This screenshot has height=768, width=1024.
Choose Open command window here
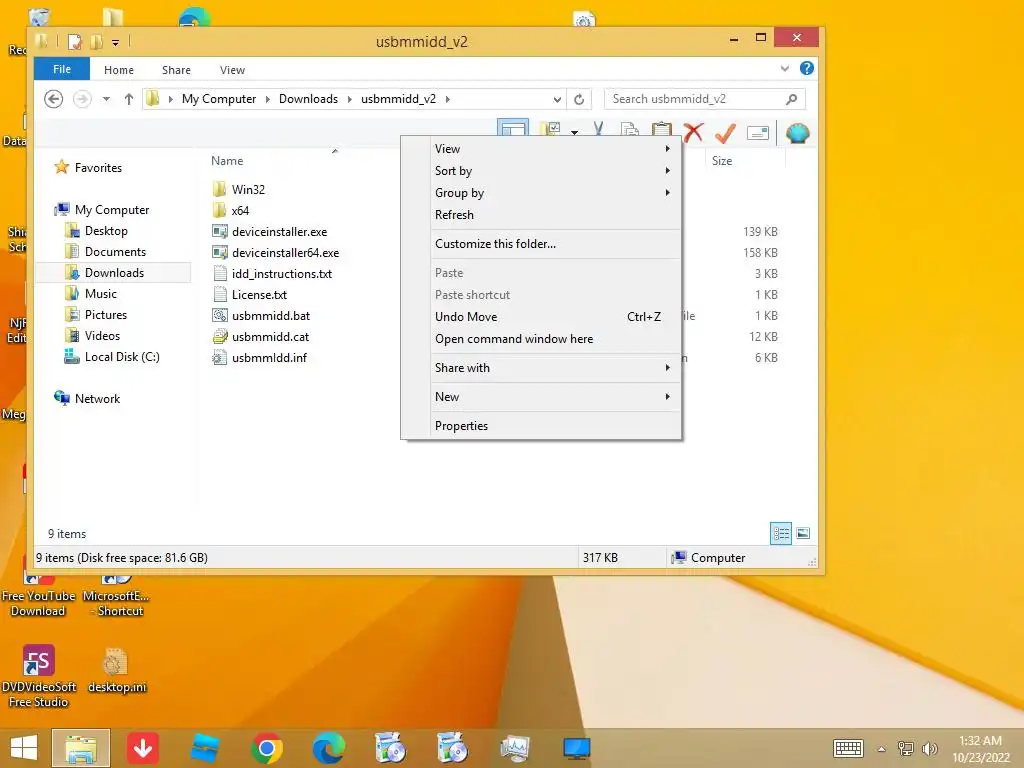pos(554,339)
